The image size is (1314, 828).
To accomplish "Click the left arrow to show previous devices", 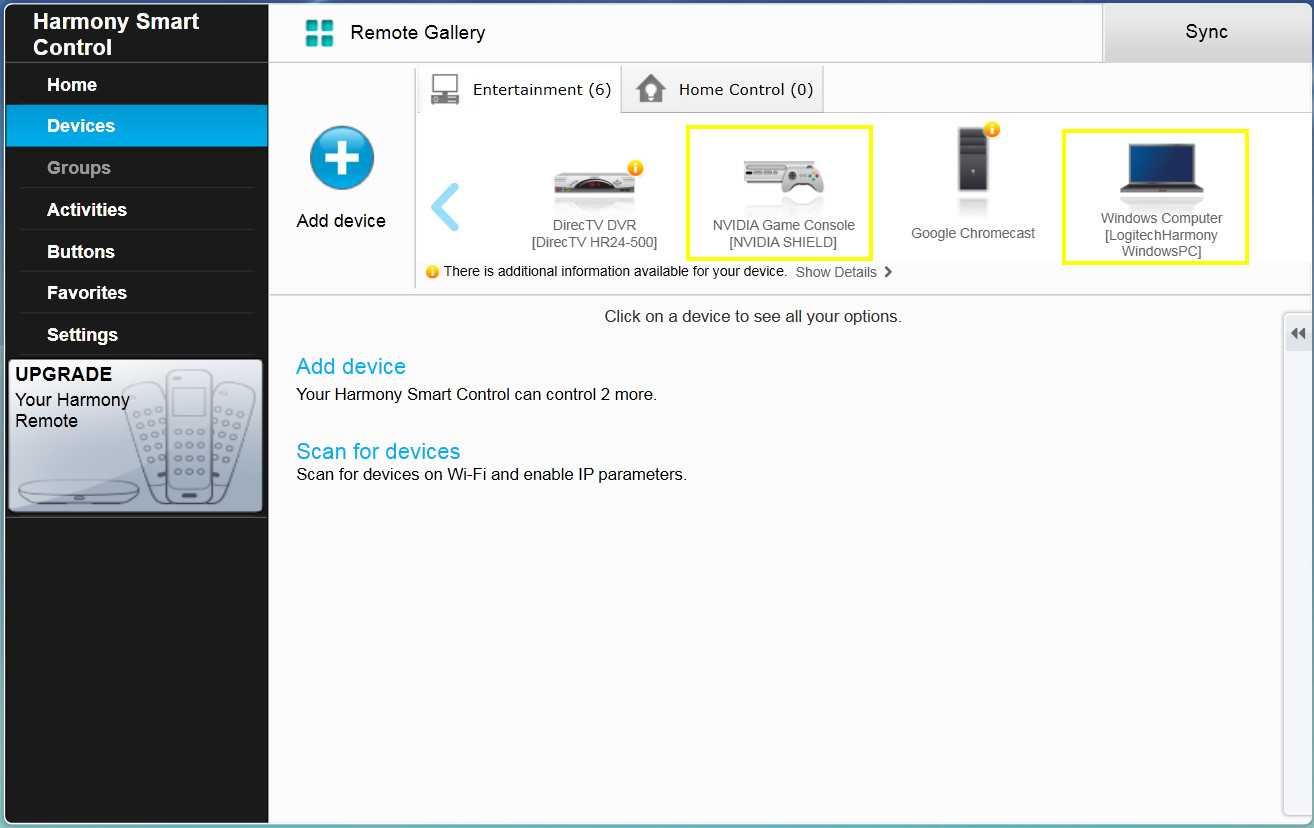I will (445, 207).
